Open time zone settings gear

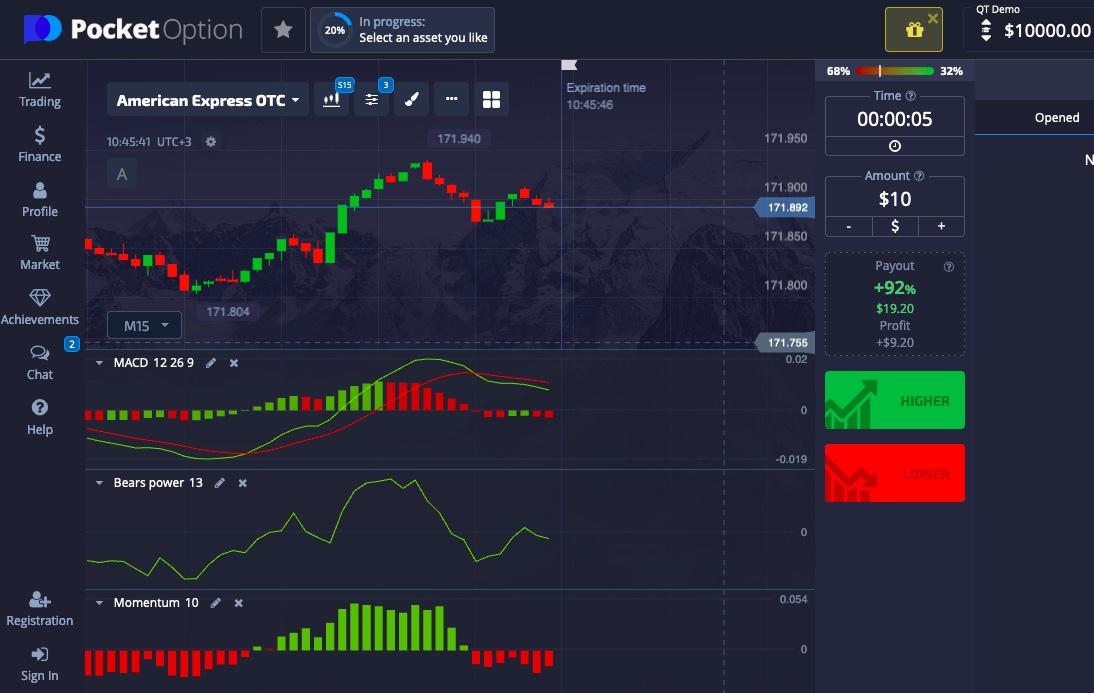[211, 142]
